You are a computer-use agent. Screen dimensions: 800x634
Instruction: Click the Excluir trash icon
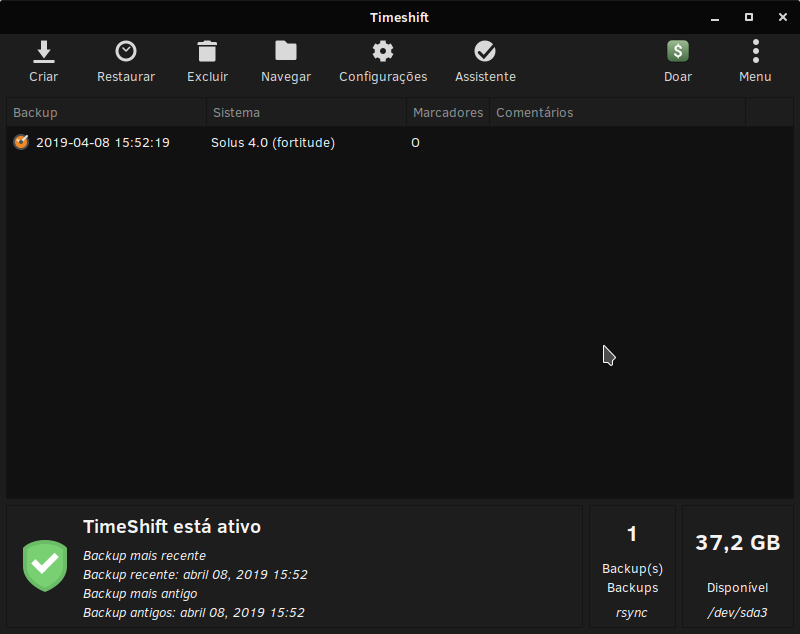(x=207, y=52)
